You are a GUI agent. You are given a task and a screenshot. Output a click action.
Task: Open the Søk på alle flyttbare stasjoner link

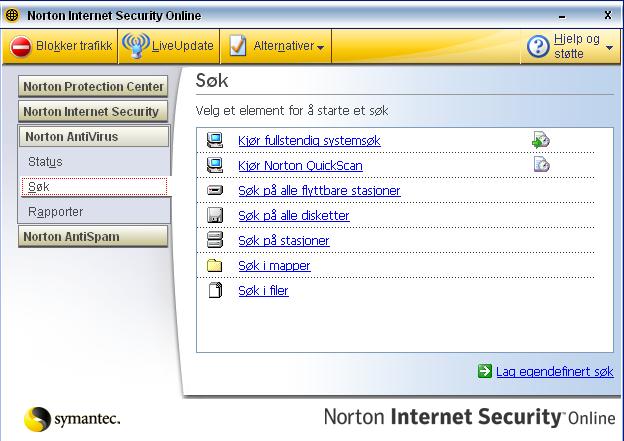pos(319,191)
